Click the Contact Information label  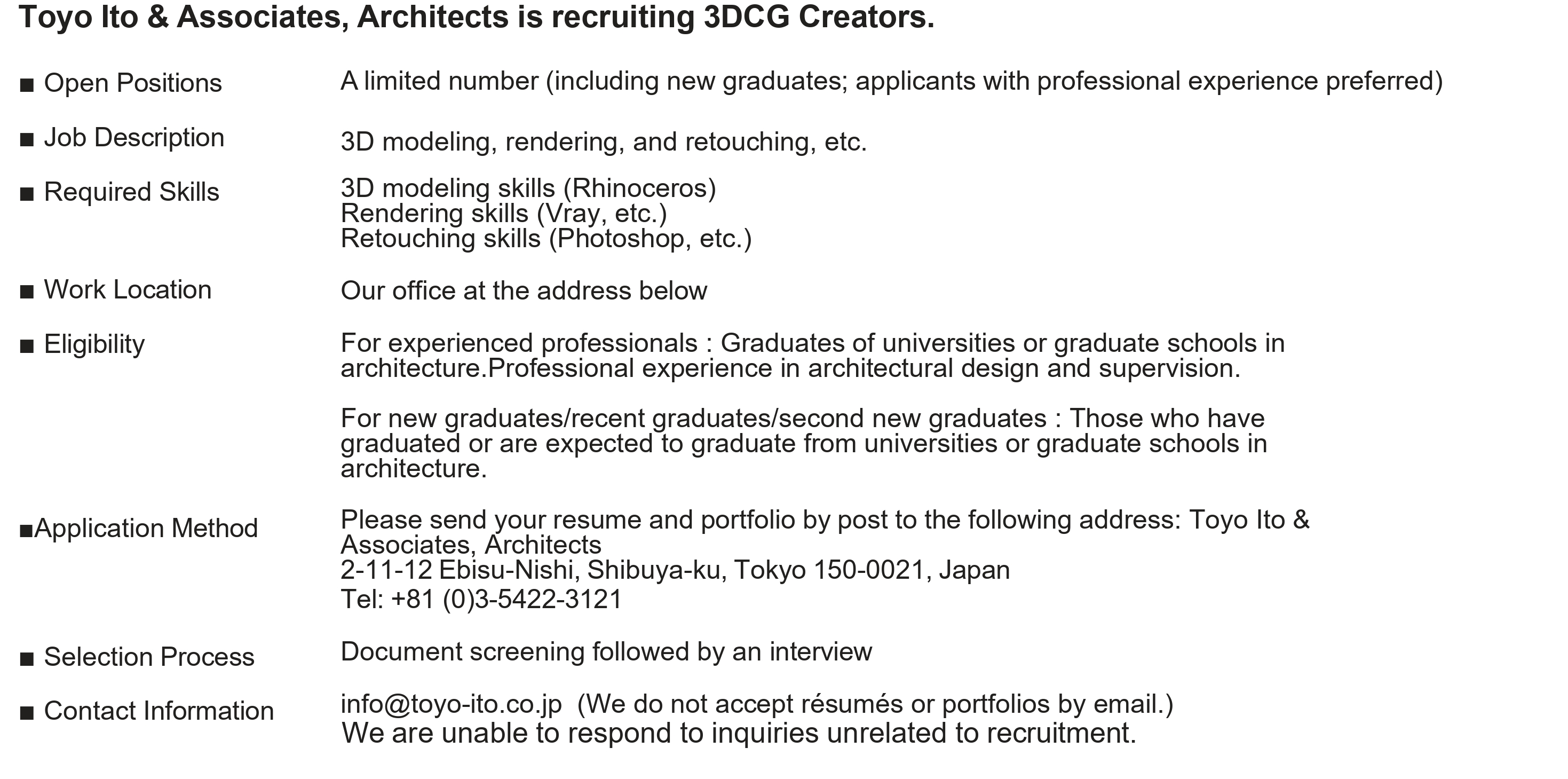pos(159,711)
